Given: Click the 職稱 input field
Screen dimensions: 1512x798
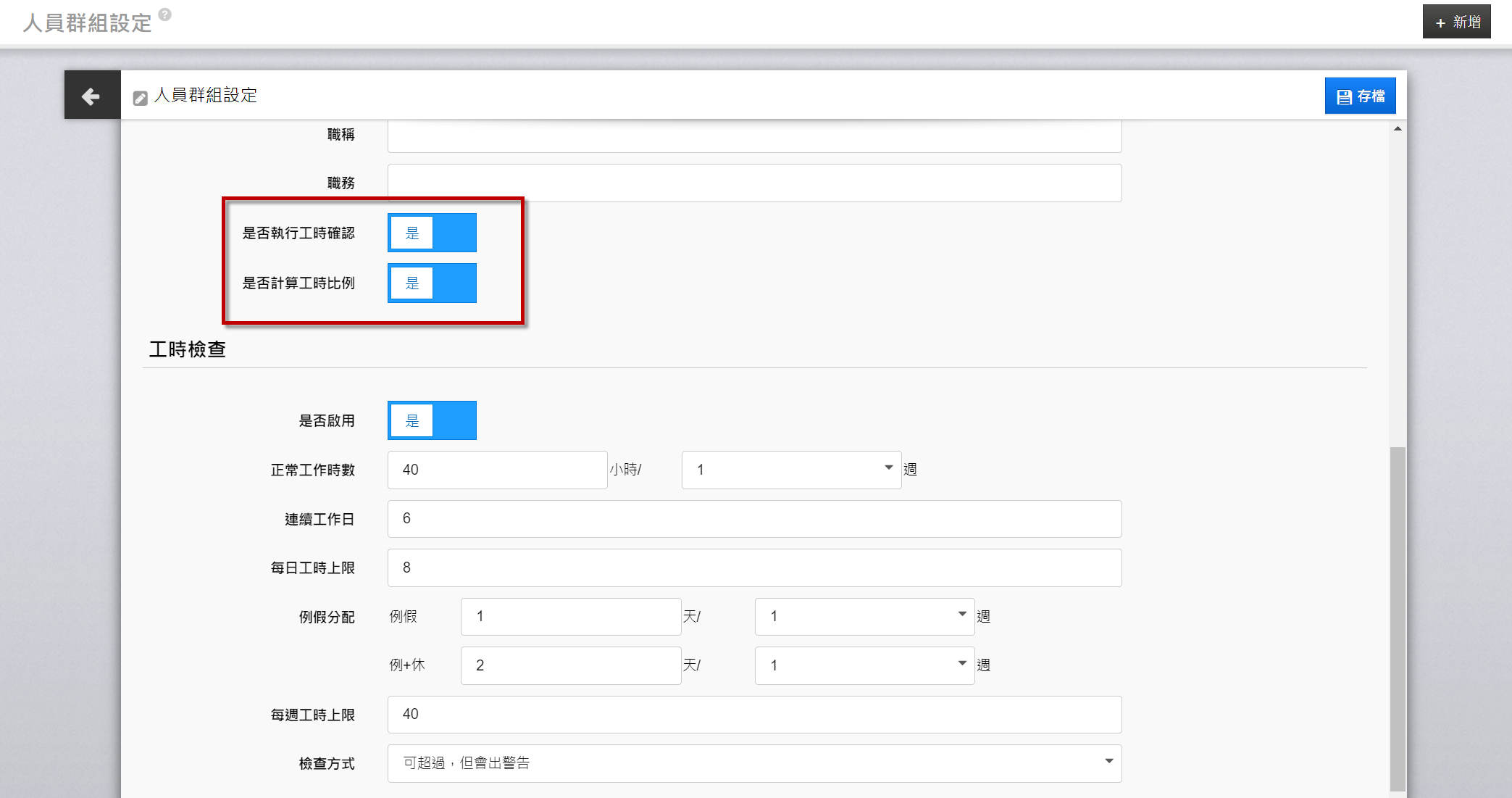Looking at the screenshot, I should point(753,136).
